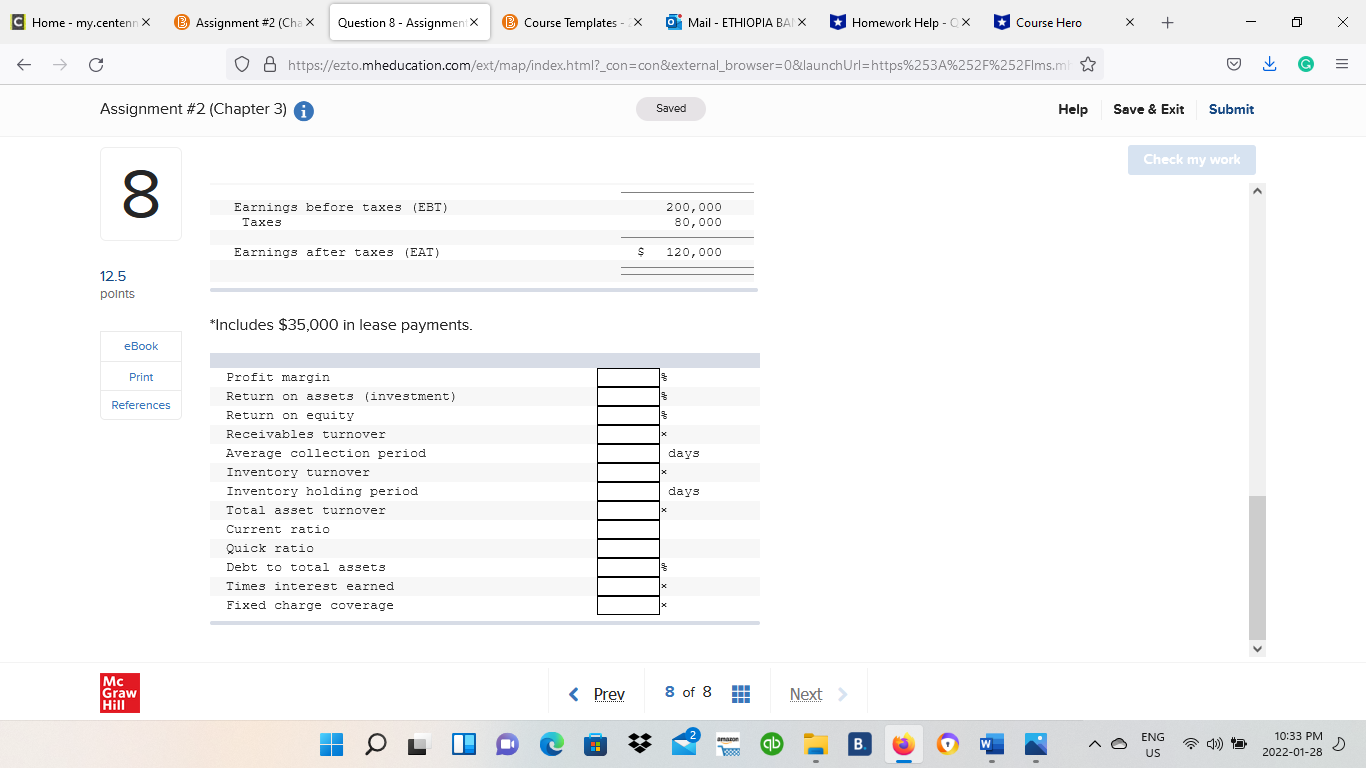Click the info icon beside Assignment #2 title
This screenshot has height=768, width=1366.
tap(302, 111)
